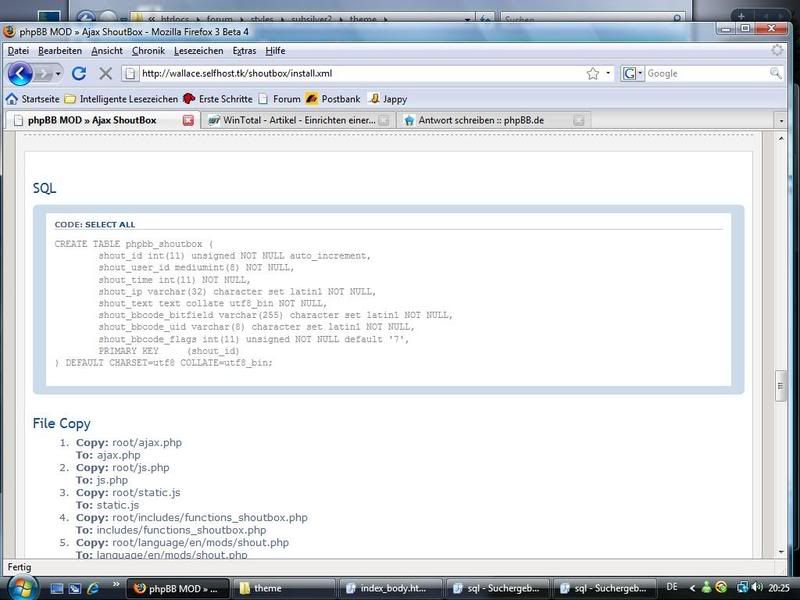
Task: Click the page's vertical scrollbar thumb
Action: pyautogui.click(x=780, y=386)
